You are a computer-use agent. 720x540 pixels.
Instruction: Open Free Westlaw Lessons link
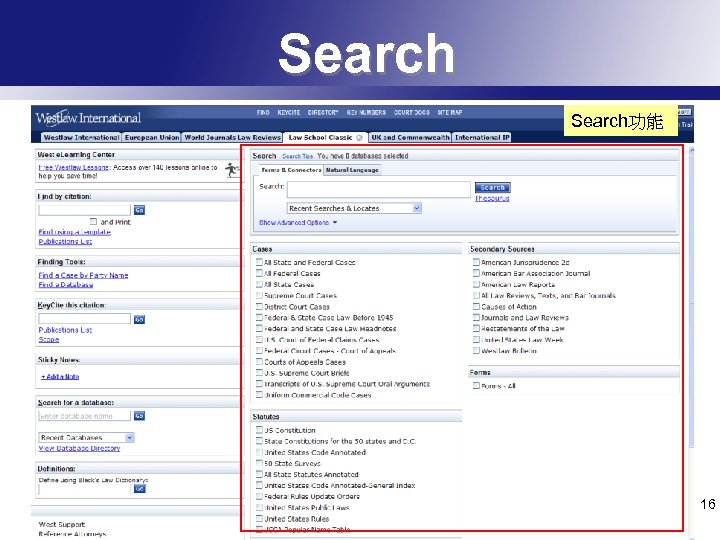point(73,168)
